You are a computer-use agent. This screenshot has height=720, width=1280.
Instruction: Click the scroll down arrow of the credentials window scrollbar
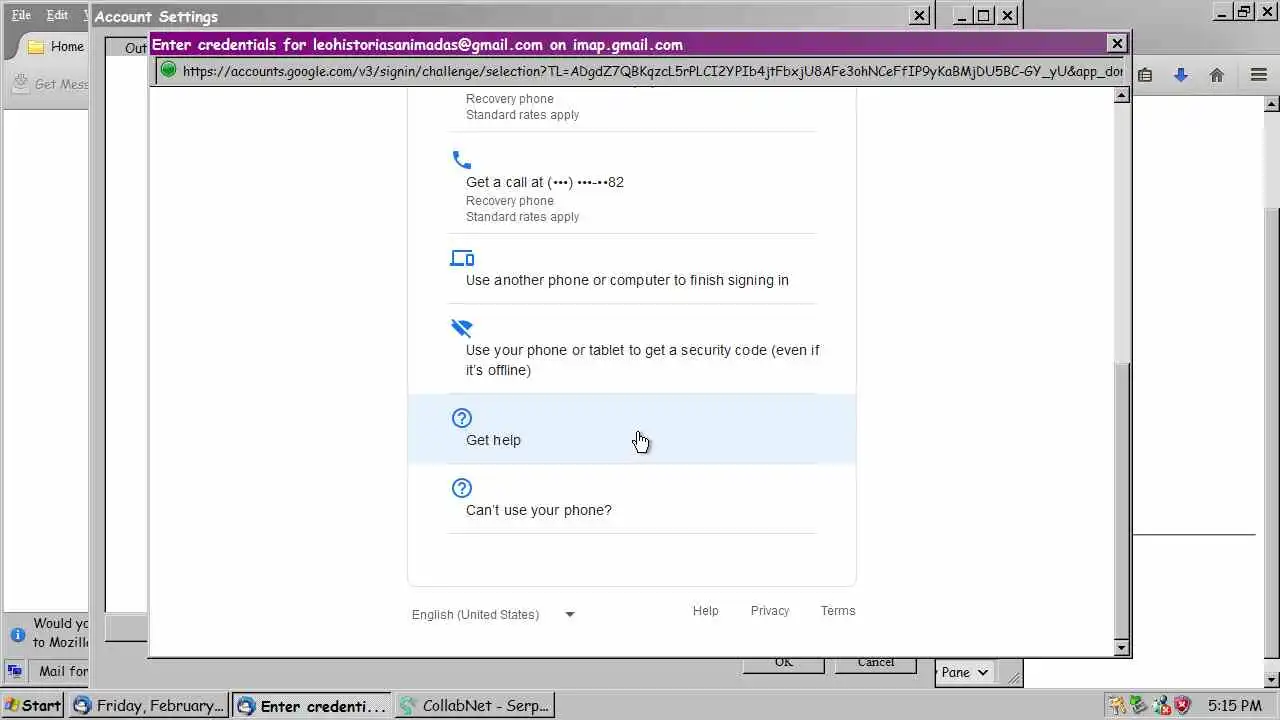coord(1122,648)
